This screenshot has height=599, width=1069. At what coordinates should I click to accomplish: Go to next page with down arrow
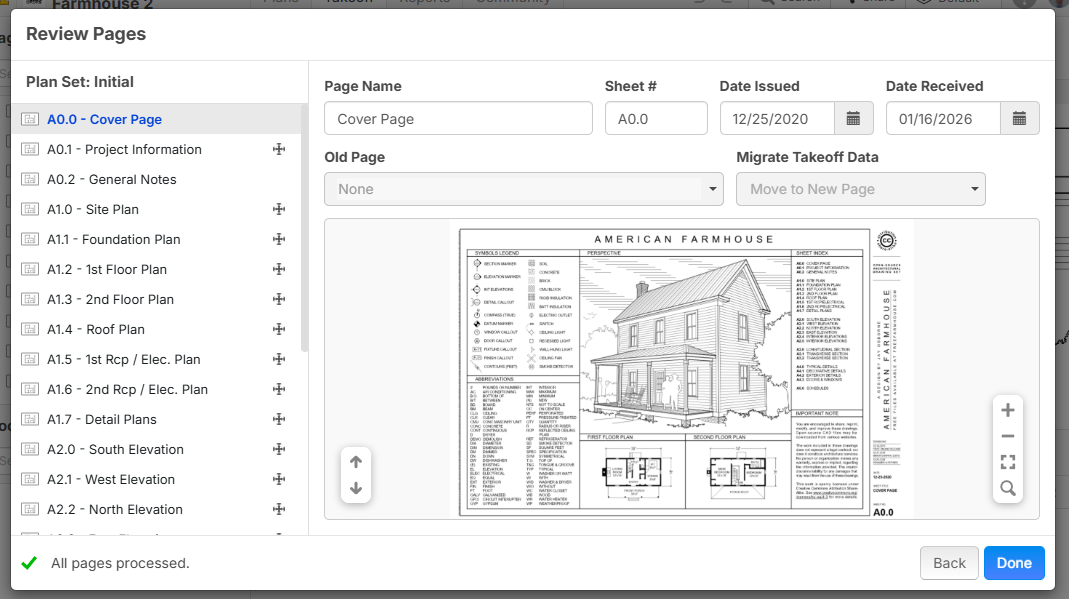pos(356,489)
